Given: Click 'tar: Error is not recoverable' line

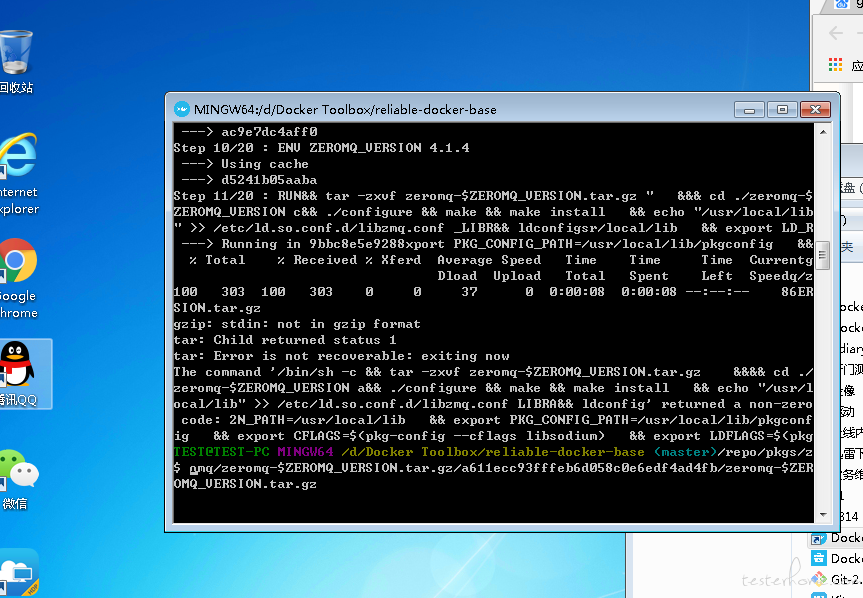Looking at the screenshot, I should (x=341, y=356).
